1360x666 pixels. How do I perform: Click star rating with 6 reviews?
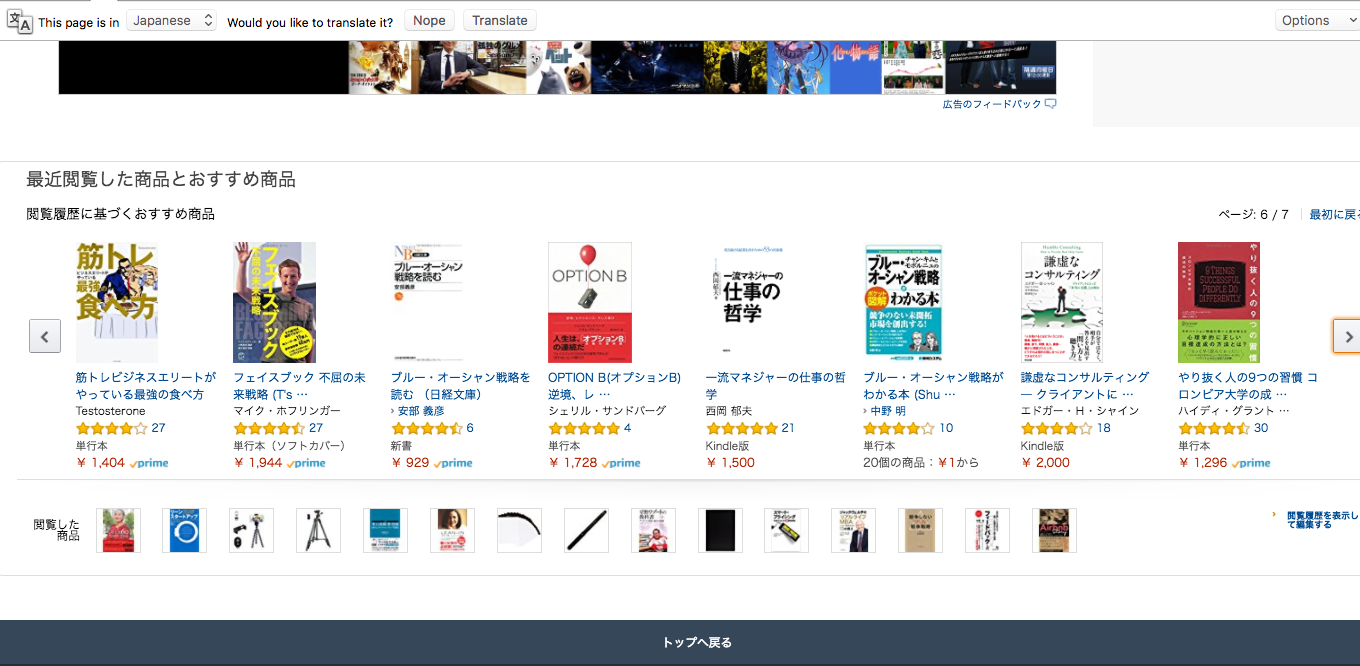[426, 428]
